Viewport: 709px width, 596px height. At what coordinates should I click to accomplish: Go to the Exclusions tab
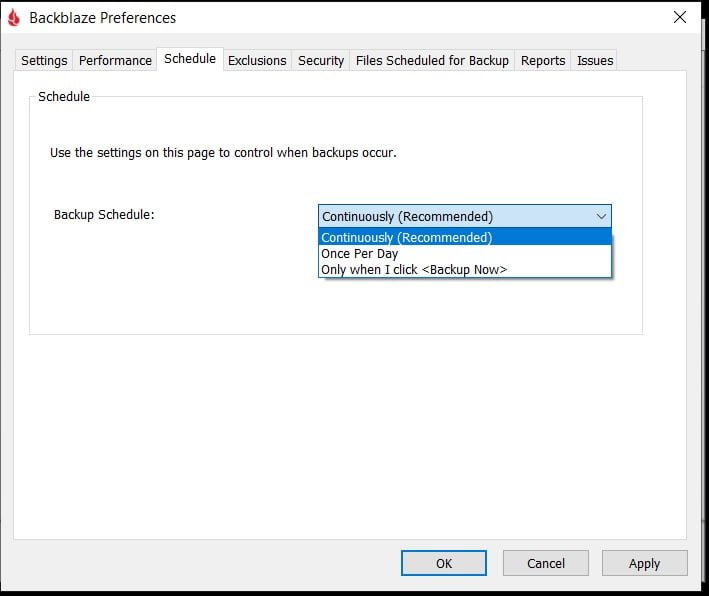257,61
